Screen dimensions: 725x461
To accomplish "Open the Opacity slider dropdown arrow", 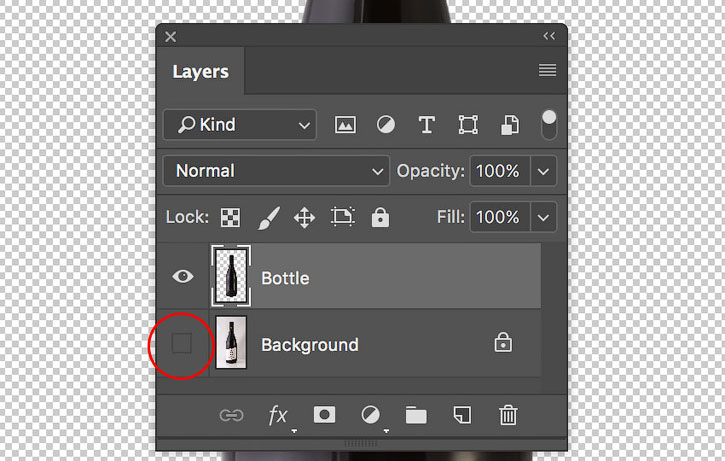I will click(543, 172).
